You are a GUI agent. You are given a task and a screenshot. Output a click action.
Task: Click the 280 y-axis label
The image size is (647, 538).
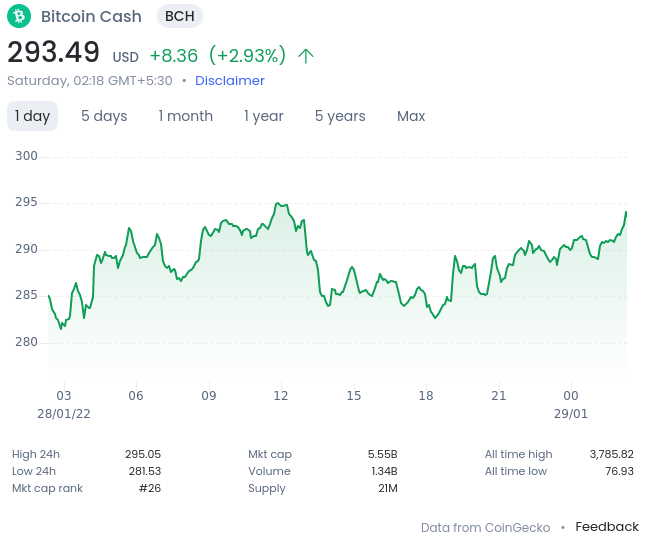click(x=26, y=342)
